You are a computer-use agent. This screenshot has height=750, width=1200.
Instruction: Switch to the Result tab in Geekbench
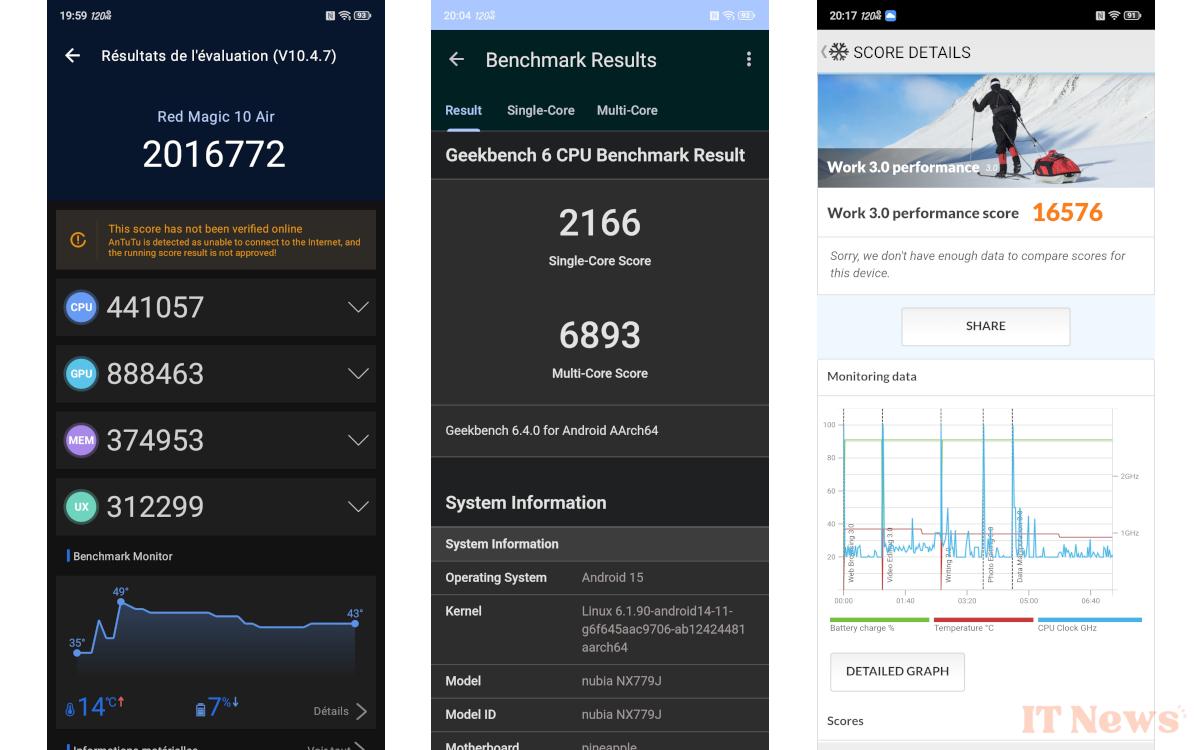pos(463,110)
